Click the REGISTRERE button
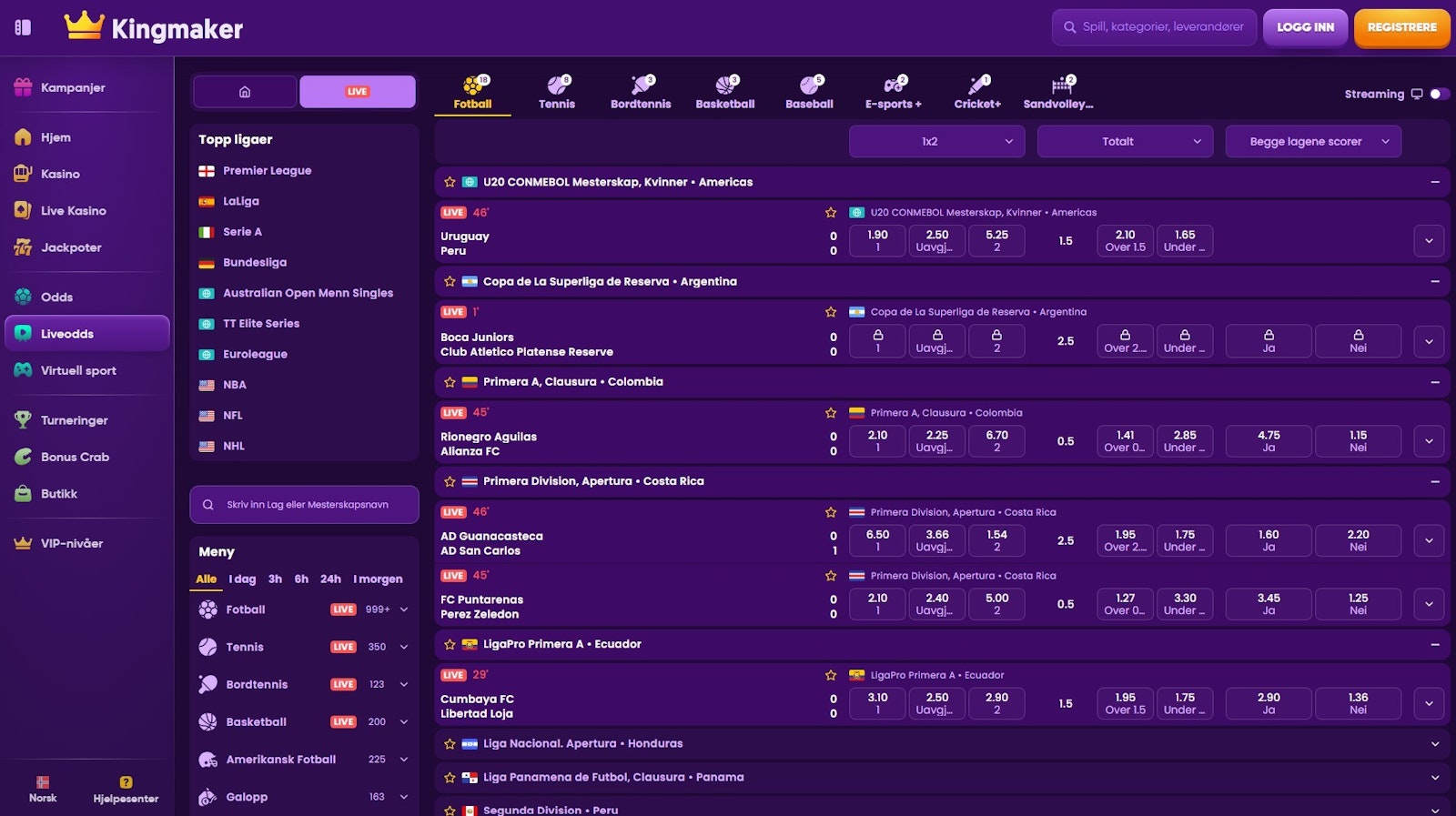This screenshot has height=816, width=1456. point(1401,27)
